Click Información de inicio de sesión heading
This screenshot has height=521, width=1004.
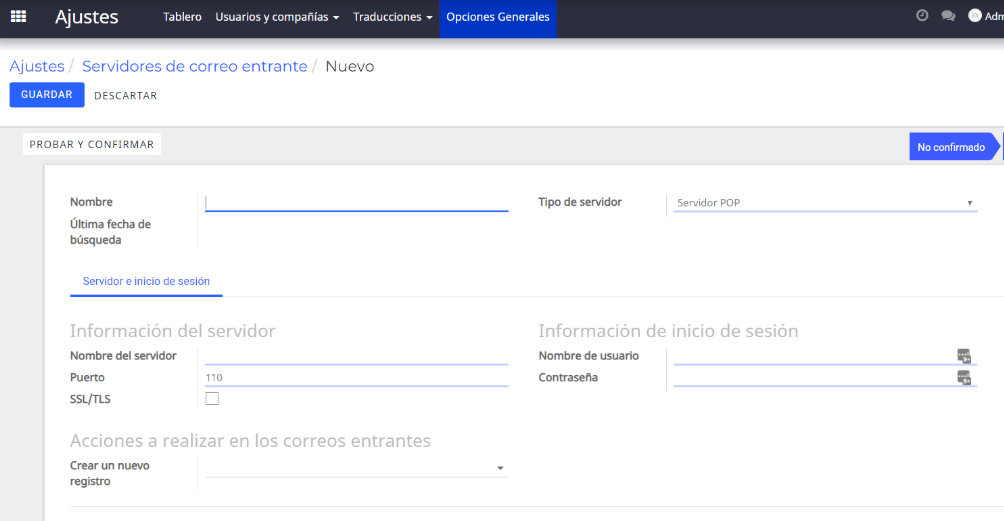click(668, 331)
